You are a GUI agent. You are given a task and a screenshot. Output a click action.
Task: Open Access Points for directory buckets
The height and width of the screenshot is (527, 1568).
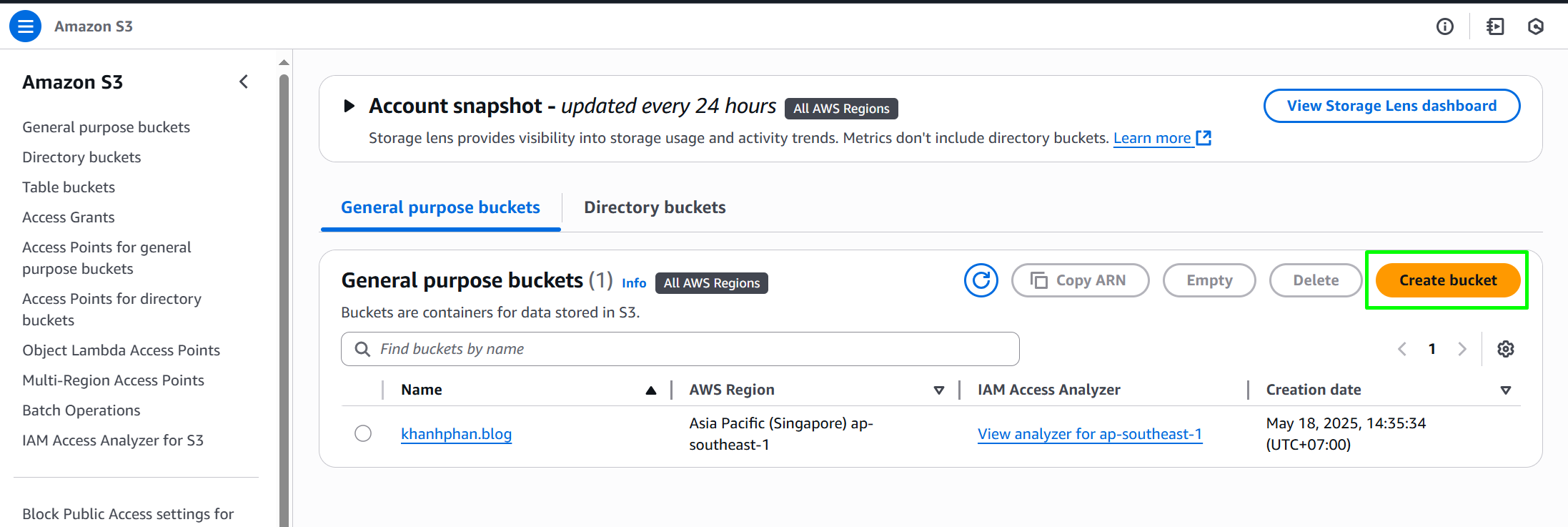click(x=111, y=310)
